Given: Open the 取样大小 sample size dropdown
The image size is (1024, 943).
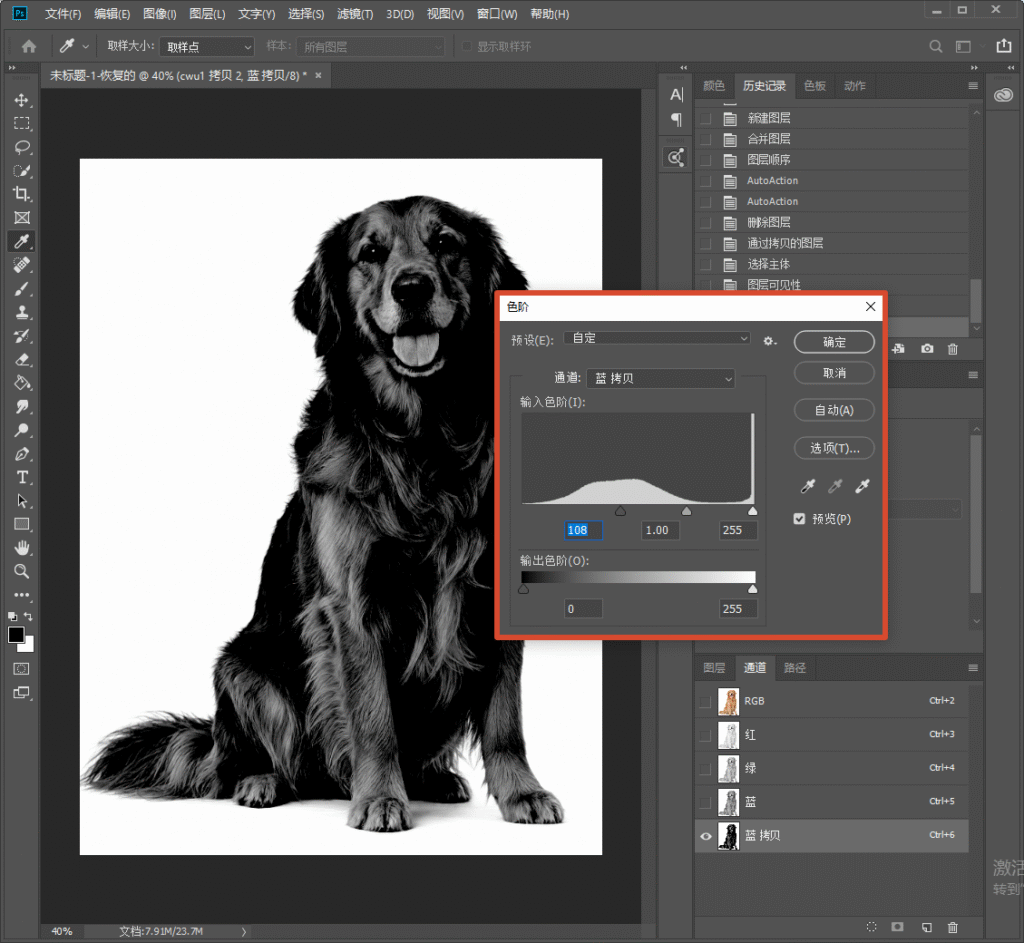Looking at the screenshot, I should pos(206,47).
